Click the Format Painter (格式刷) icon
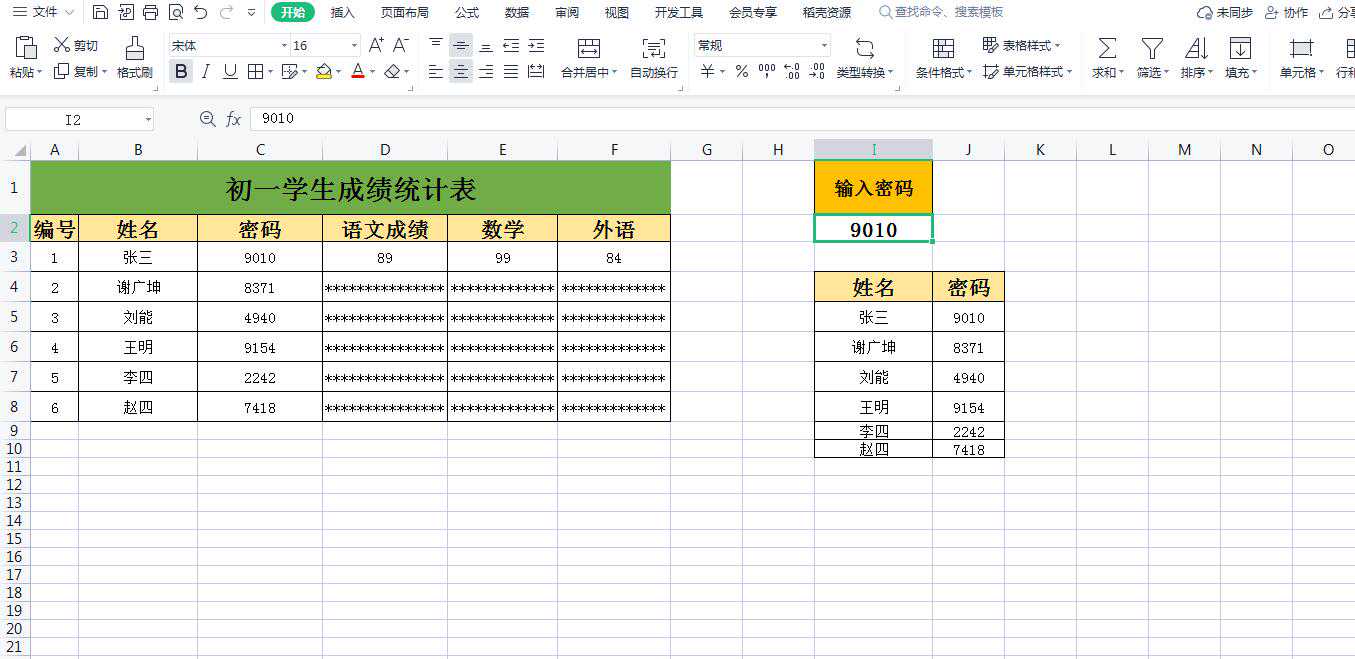The image size is (1355, 659). [134, 48]
